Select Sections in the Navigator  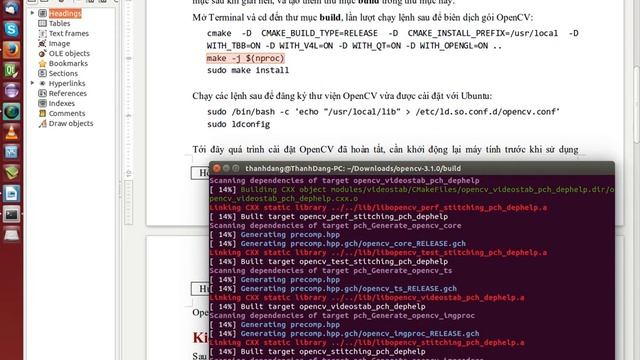click(63, 73)
